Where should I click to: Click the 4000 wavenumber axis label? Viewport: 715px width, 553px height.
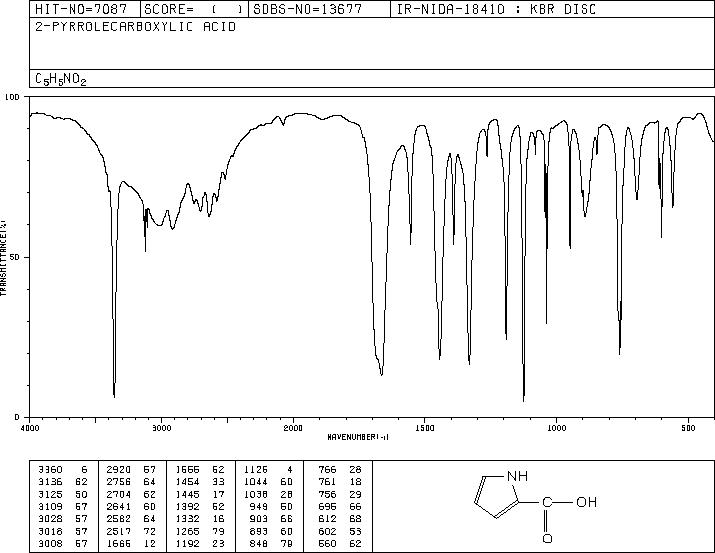30,428
